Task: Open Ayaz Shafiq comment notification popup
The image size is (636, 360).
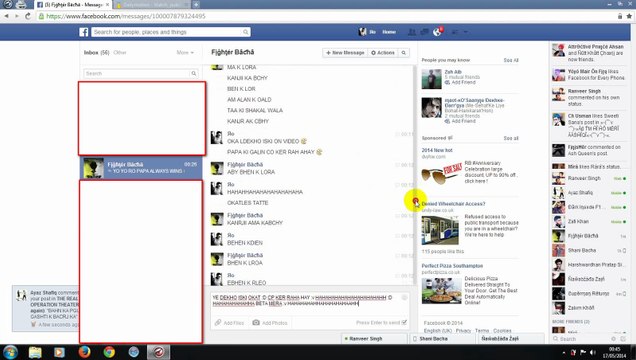Action: click(45, 308)
